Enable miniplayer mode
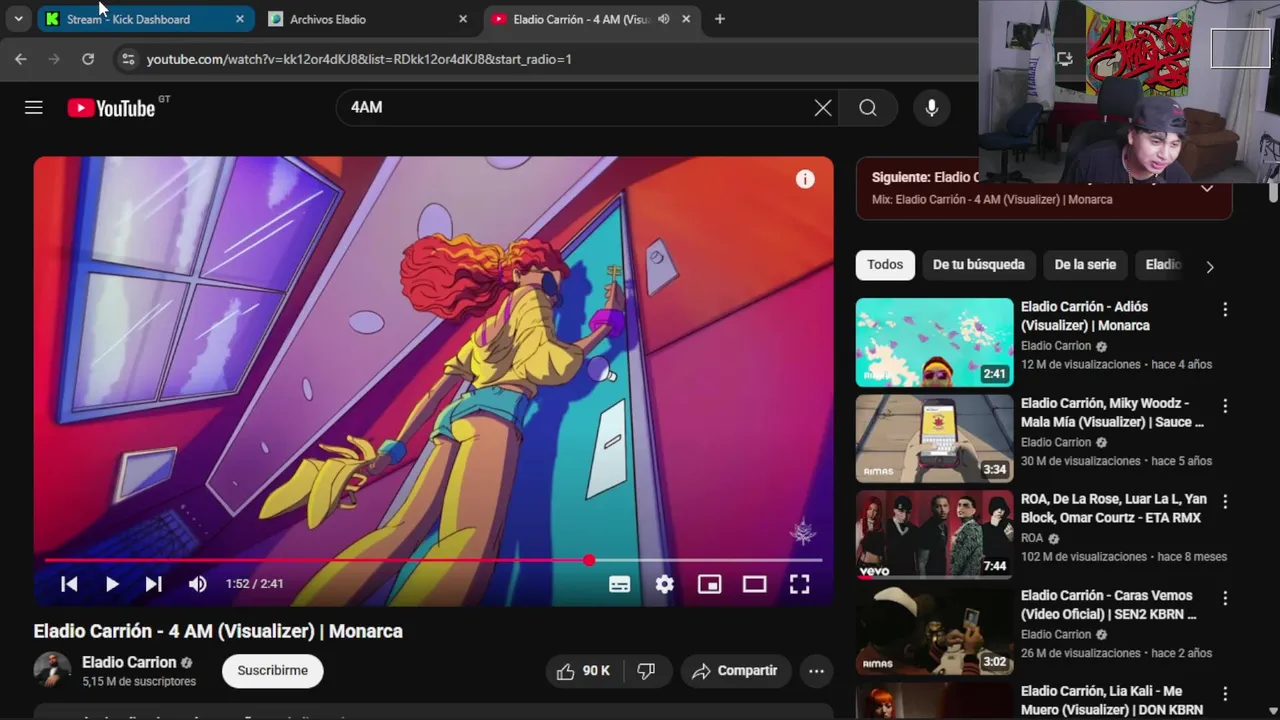 [x=710, y=584]
